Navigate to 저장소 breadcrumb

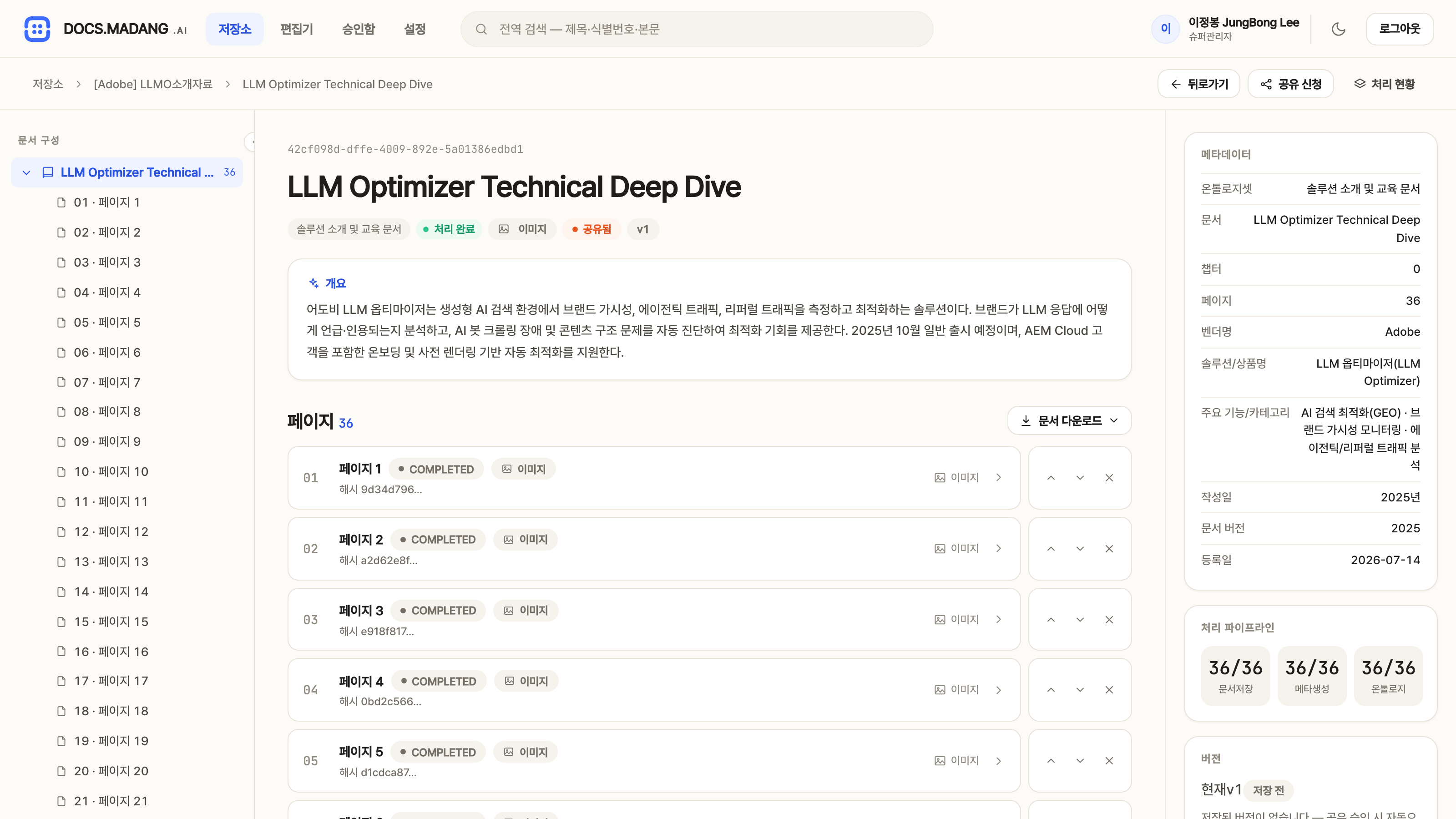click(x=47, y=84)
